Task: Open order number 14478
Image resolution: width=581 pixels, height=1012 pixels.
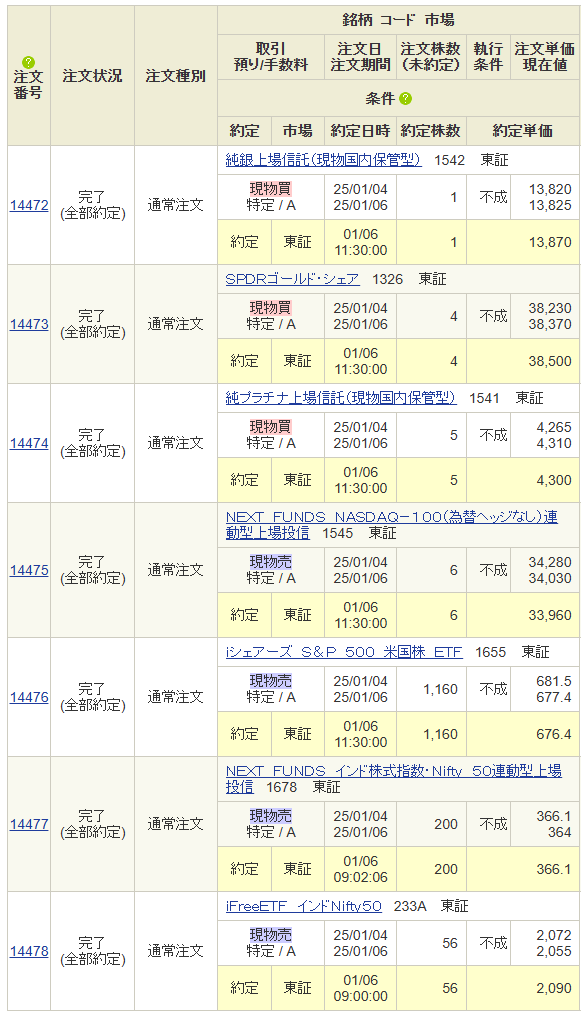Action: [x=29, y=951]
